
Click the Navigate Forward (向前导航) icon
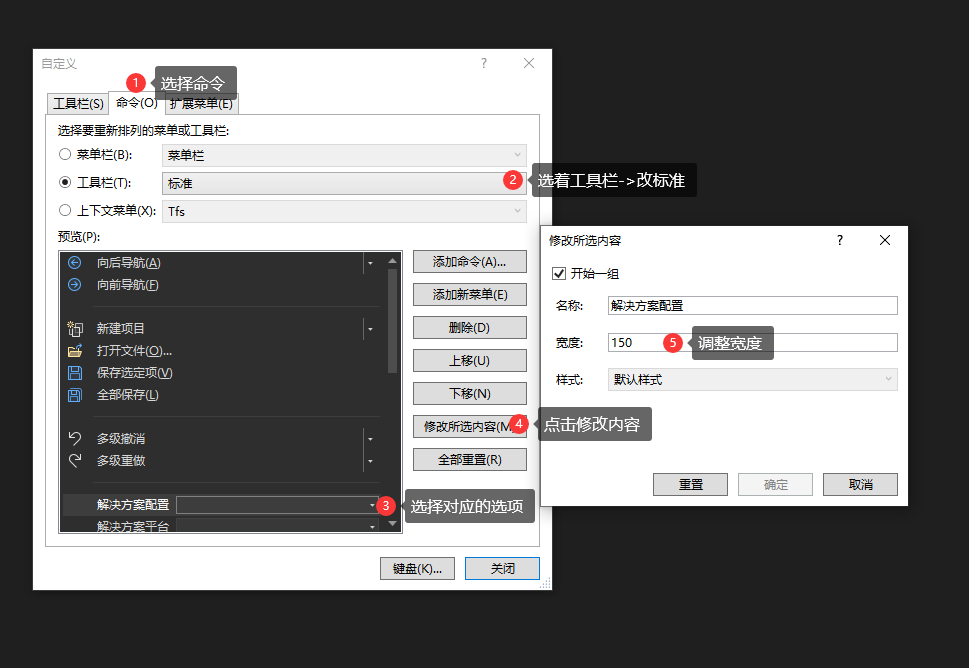[x=74, y=285]
